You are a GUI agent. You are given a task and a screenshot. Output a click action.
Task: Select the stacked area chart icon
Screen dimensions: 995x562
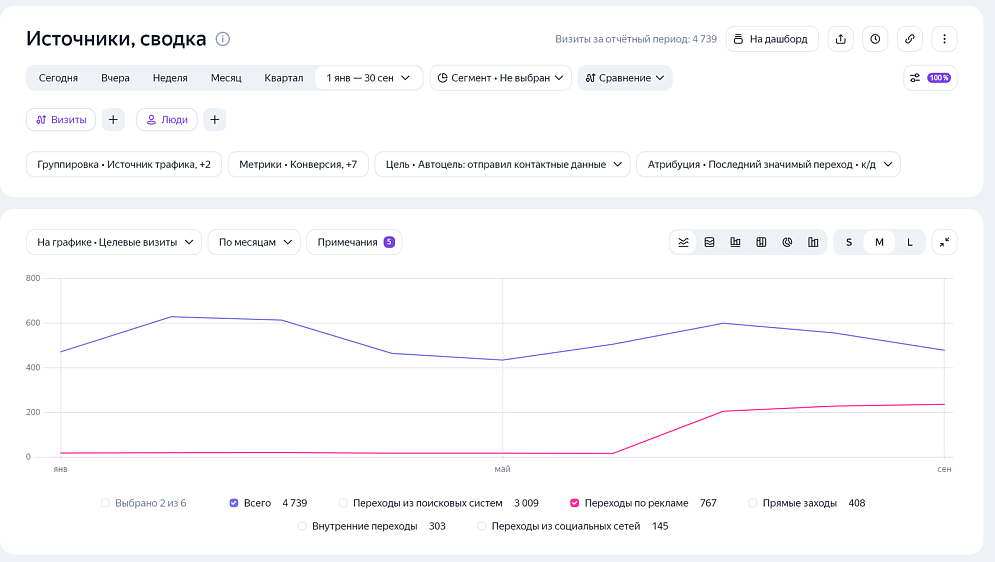709,242
